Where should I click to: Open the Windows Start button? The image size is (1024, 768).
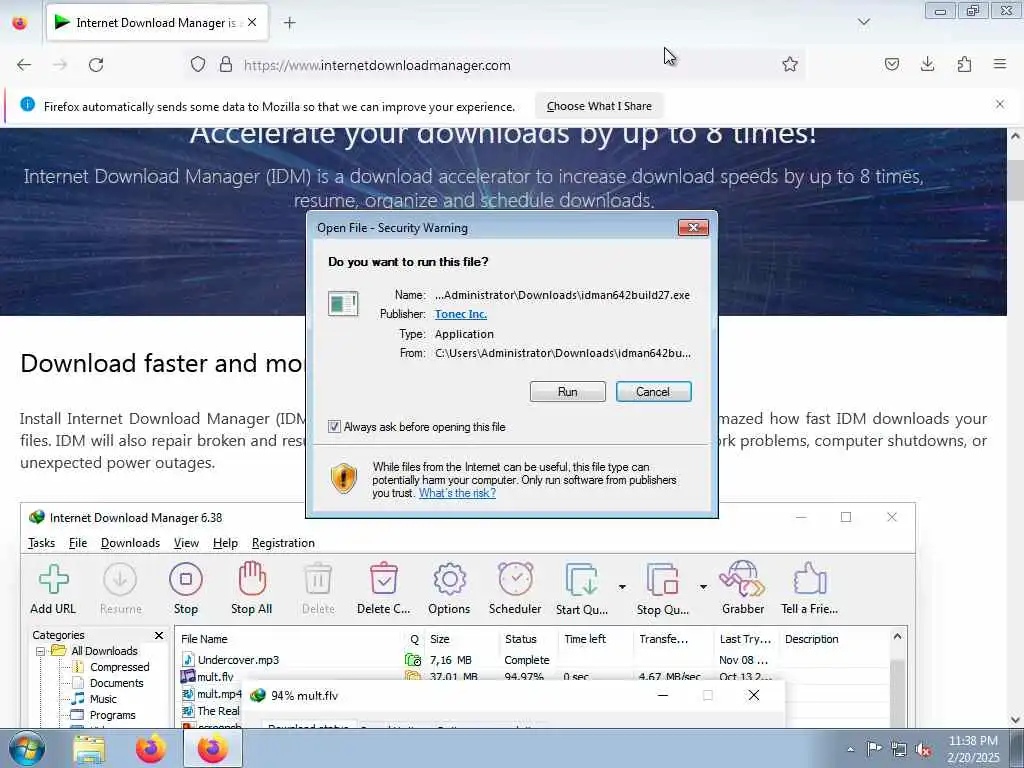27,748
